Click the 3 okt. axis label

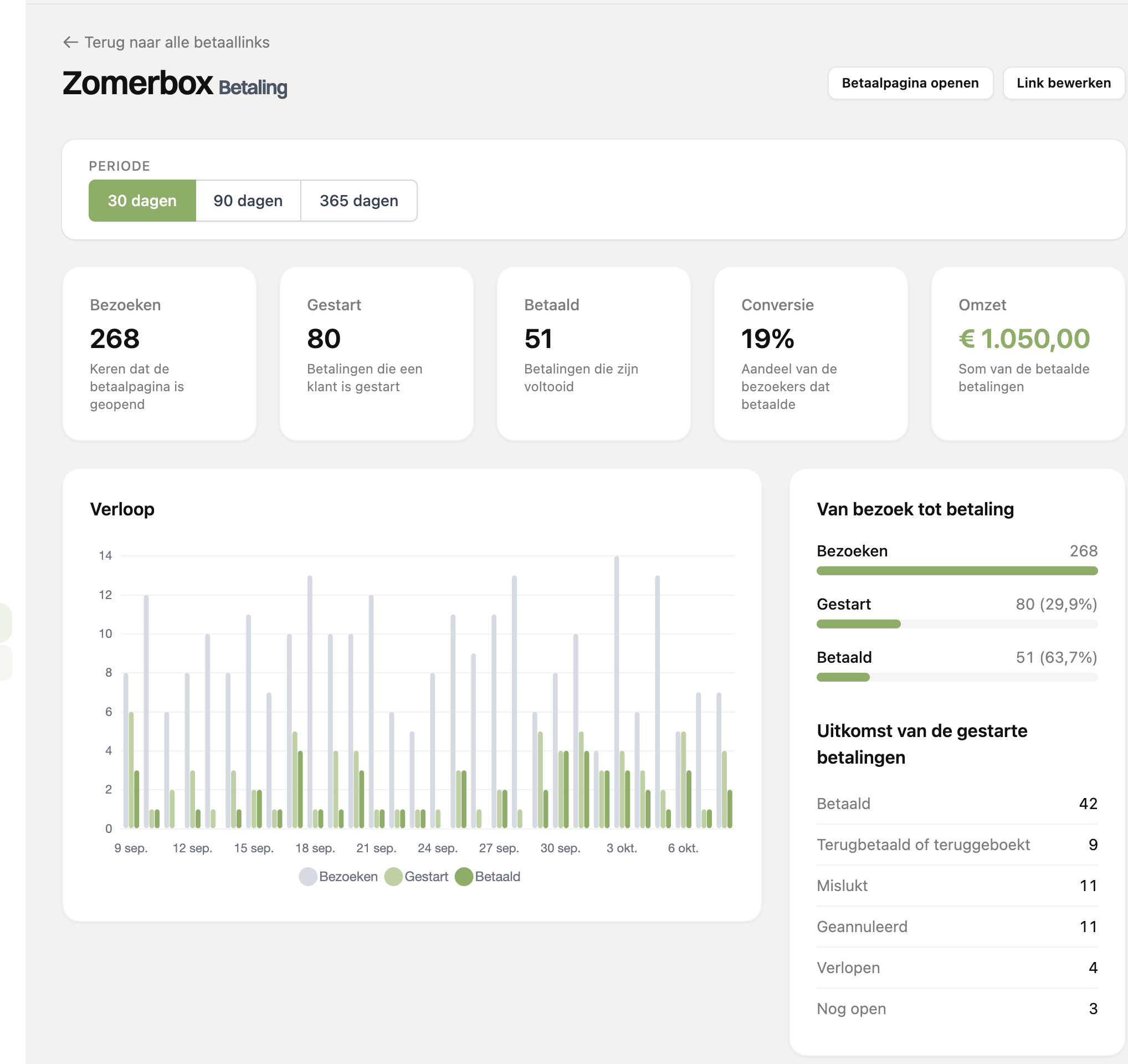pos(621,848)
